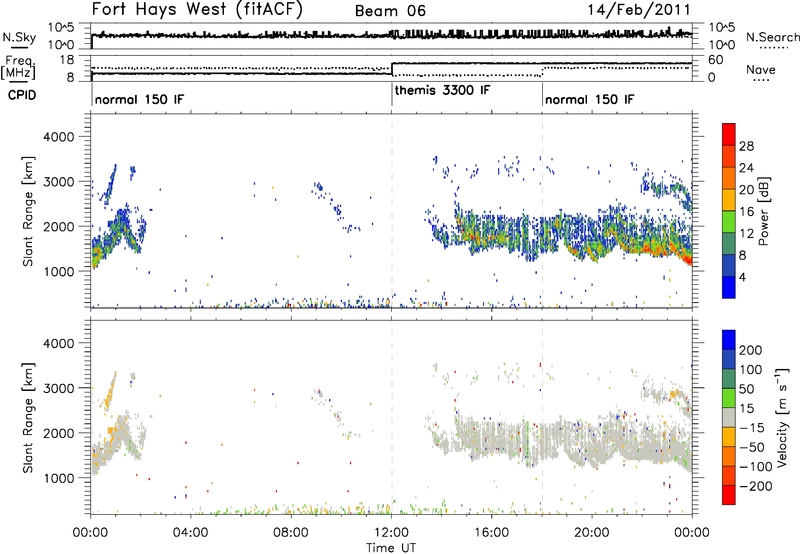This screenshot has width=800, height=554.
Task: Click the power panel 'Slant Range [km]' axis label
Action: [x=28, y=211]
